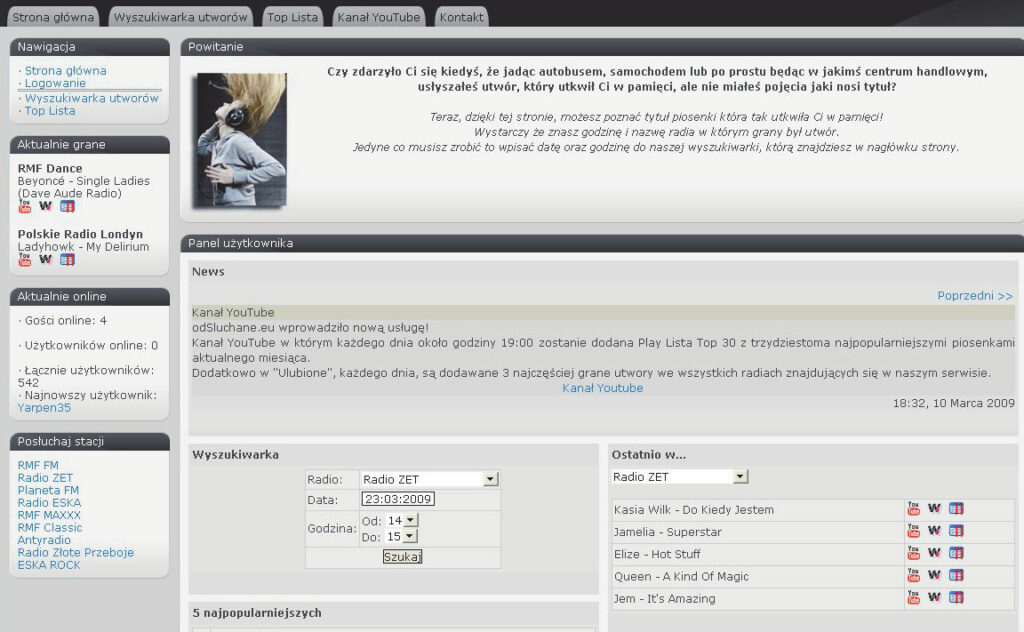Click blue icon under Beyoncé - Single Ladies
This screenshot has width=1024, height=632.
tap(67, 206)
